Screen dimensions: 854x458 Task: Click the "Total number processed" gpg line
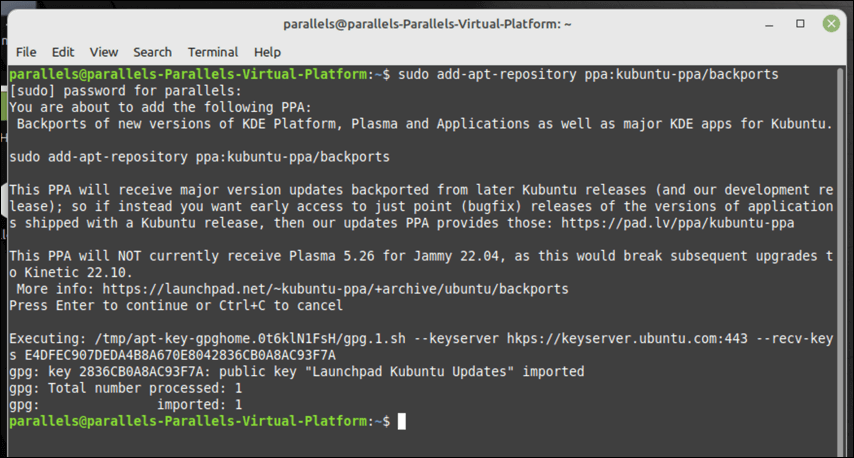tap(126, 388)
